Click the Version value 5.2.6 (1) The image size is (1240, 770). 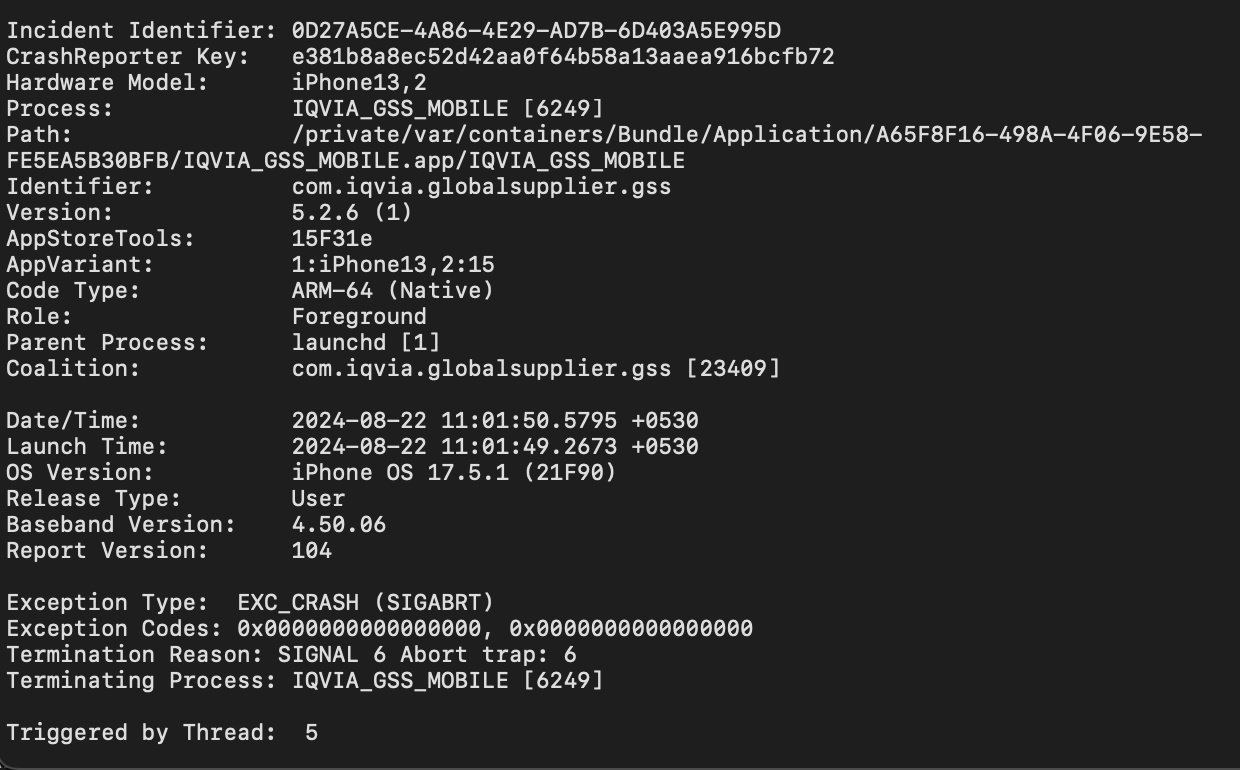[x=352, y=213]
